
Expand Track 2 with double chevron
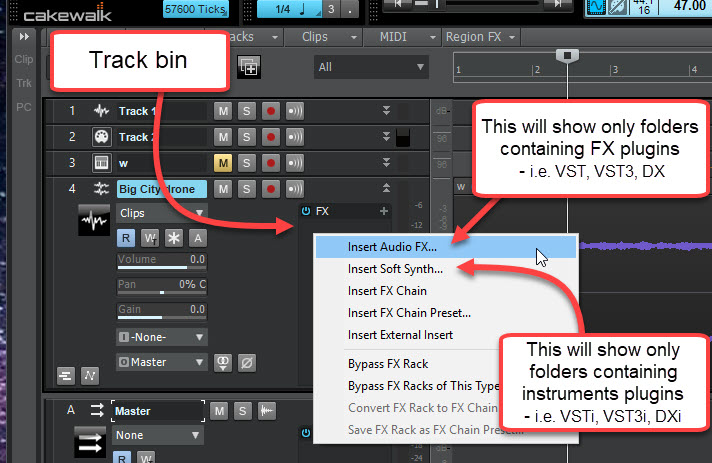[386, 136]
